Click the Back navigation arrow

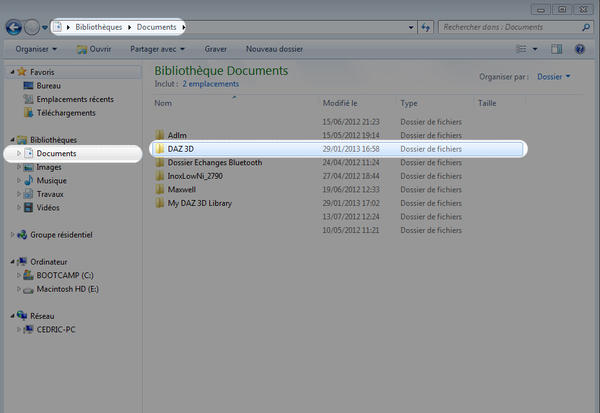click(14, 27)
